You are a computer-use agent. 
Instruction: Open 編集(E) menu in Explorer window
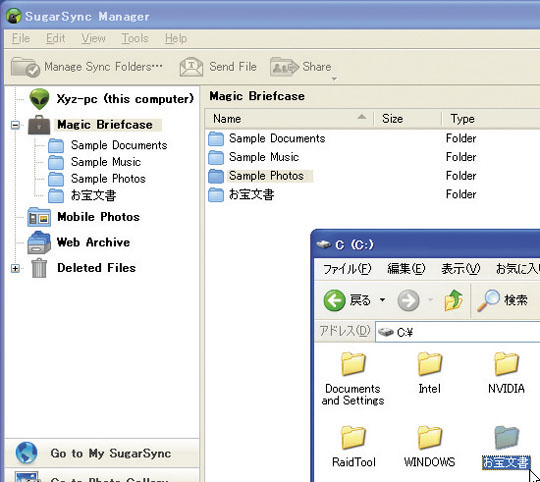coord(406,269)
